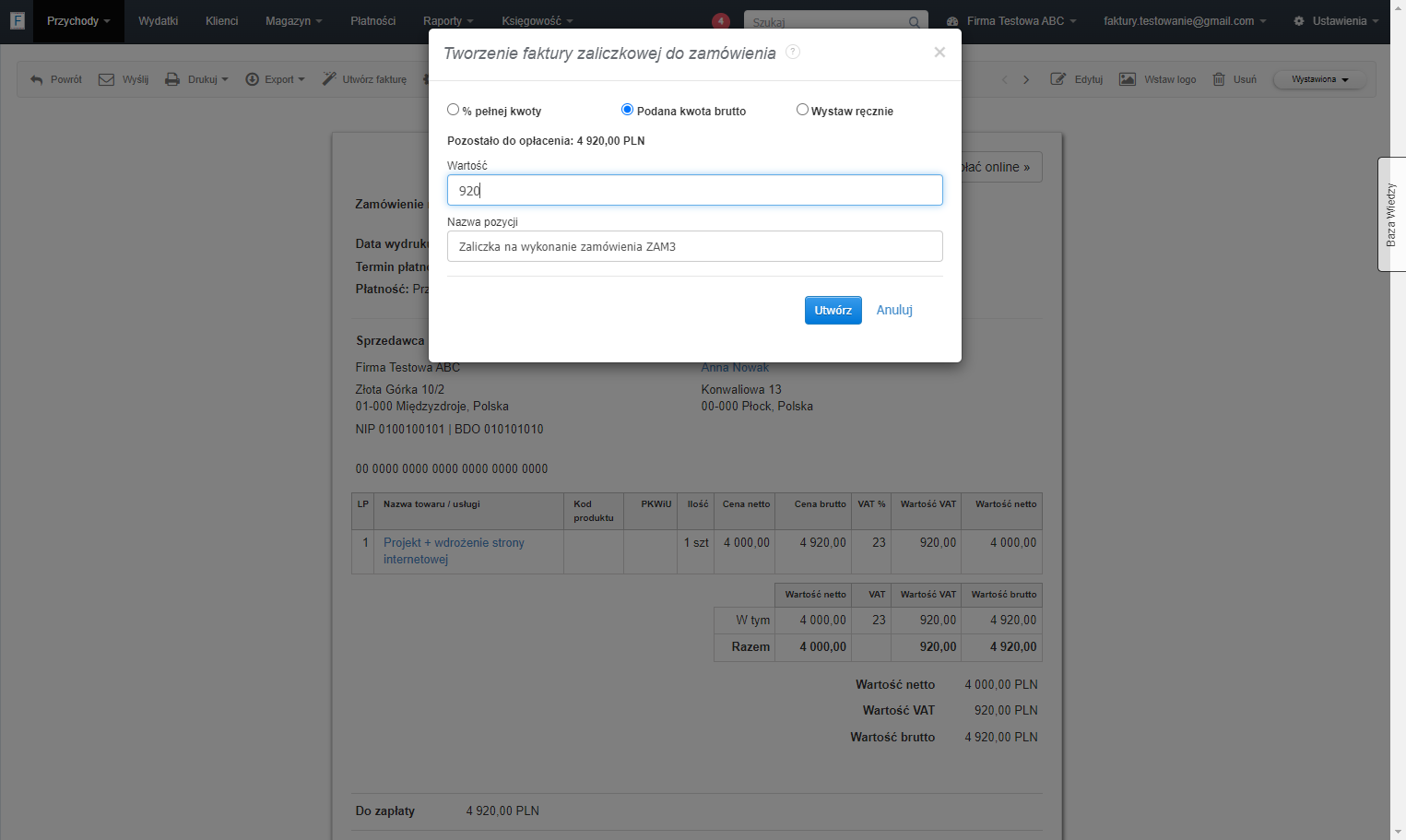Expand the Raporty menu
Viewport: 1406px width, 840px height.
pyautogui.click(x=447, y=21)
